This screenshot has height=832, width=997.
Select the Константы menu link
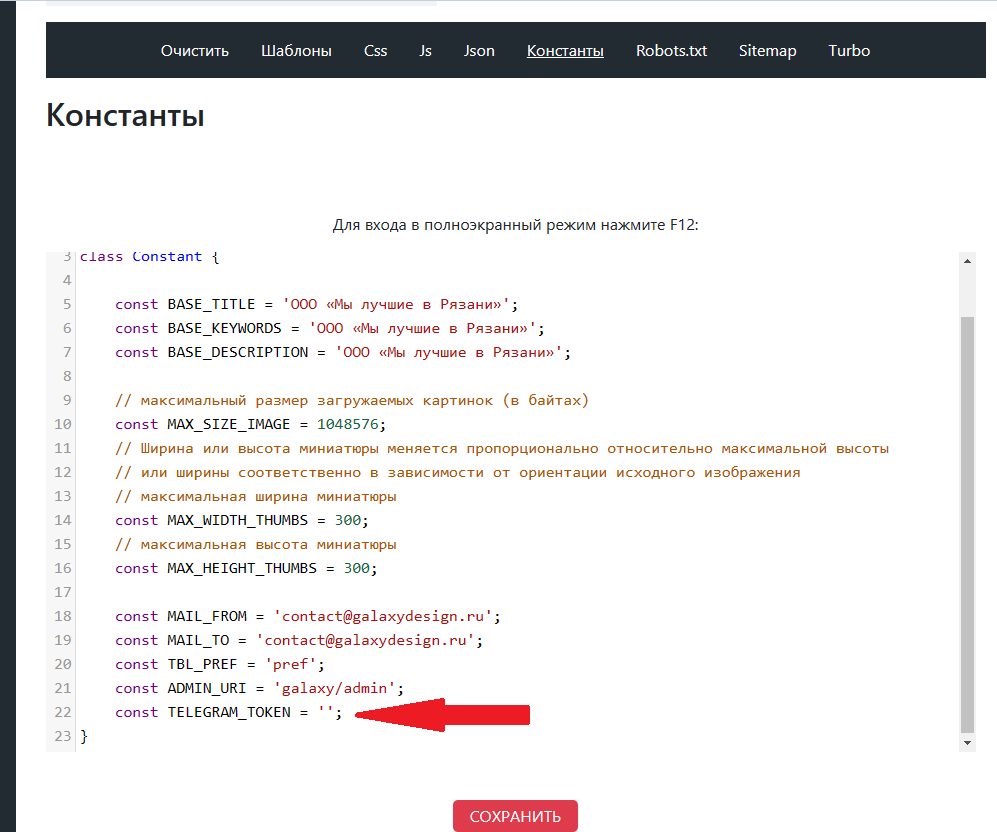click(x=565, y=51)
